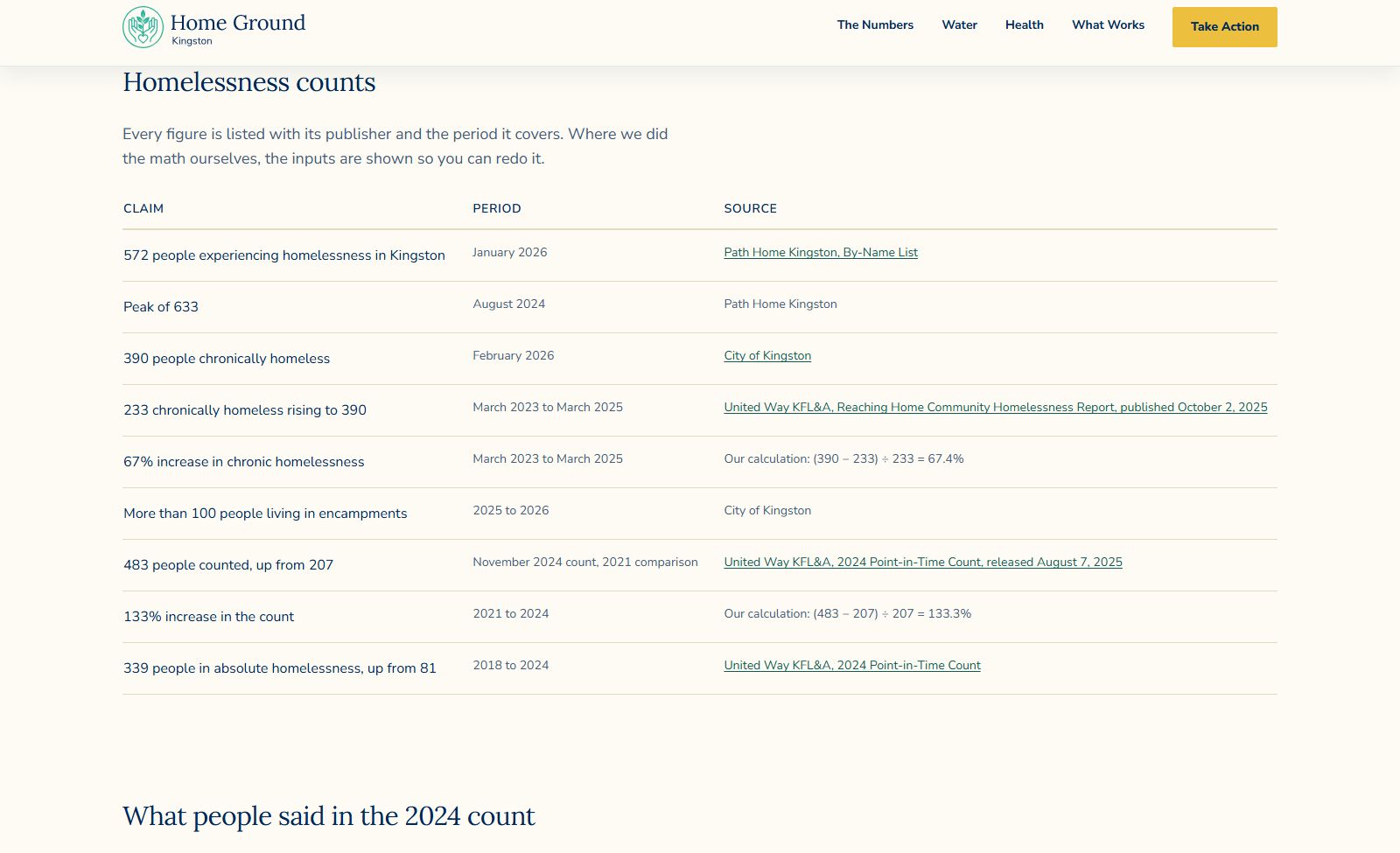Select the '133% increase in the count' claim
The width and height of the screenshot is (1400, 853).
click(208, 617)
